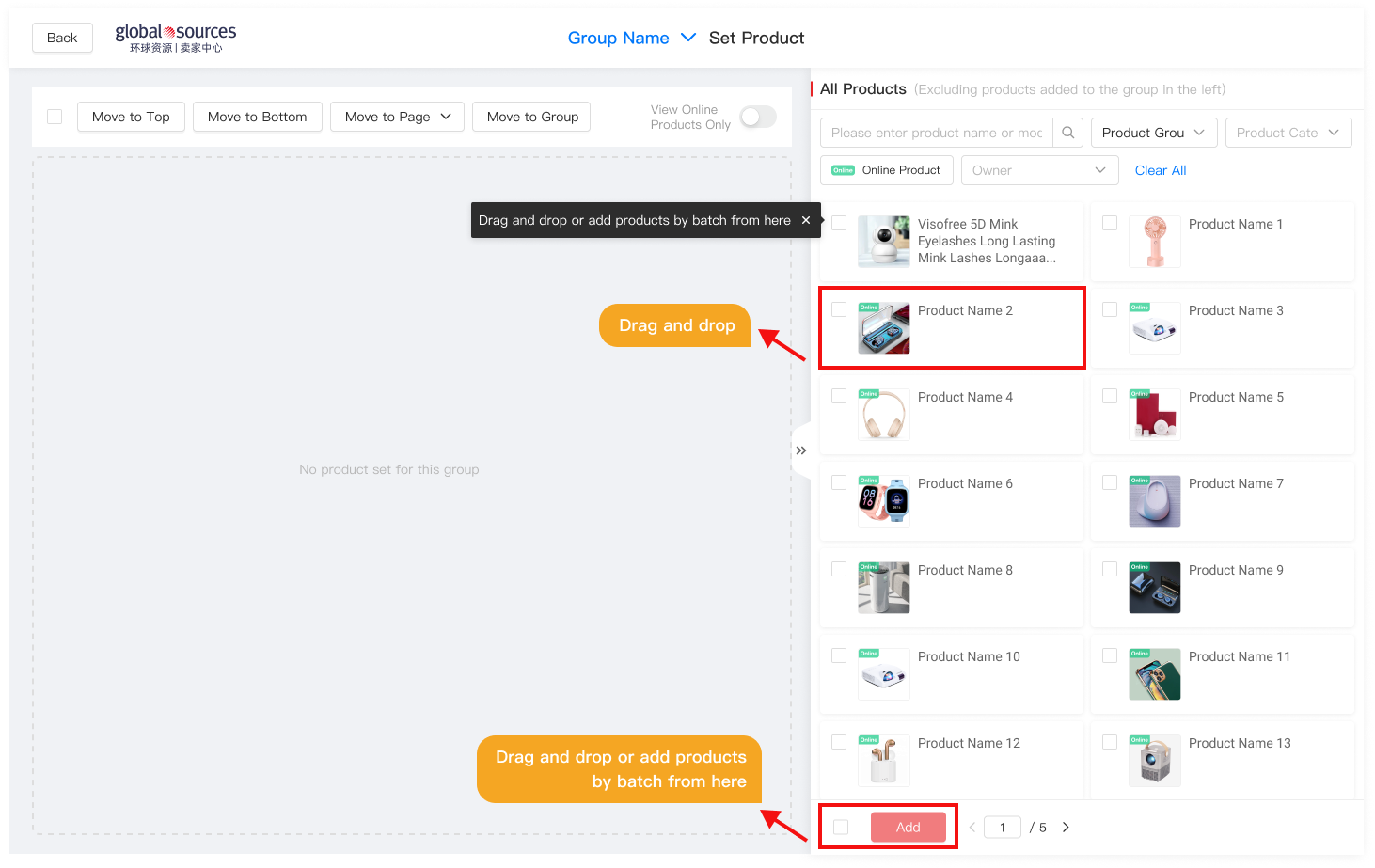Expand the Product Group dropdown

pos(1153,133)
